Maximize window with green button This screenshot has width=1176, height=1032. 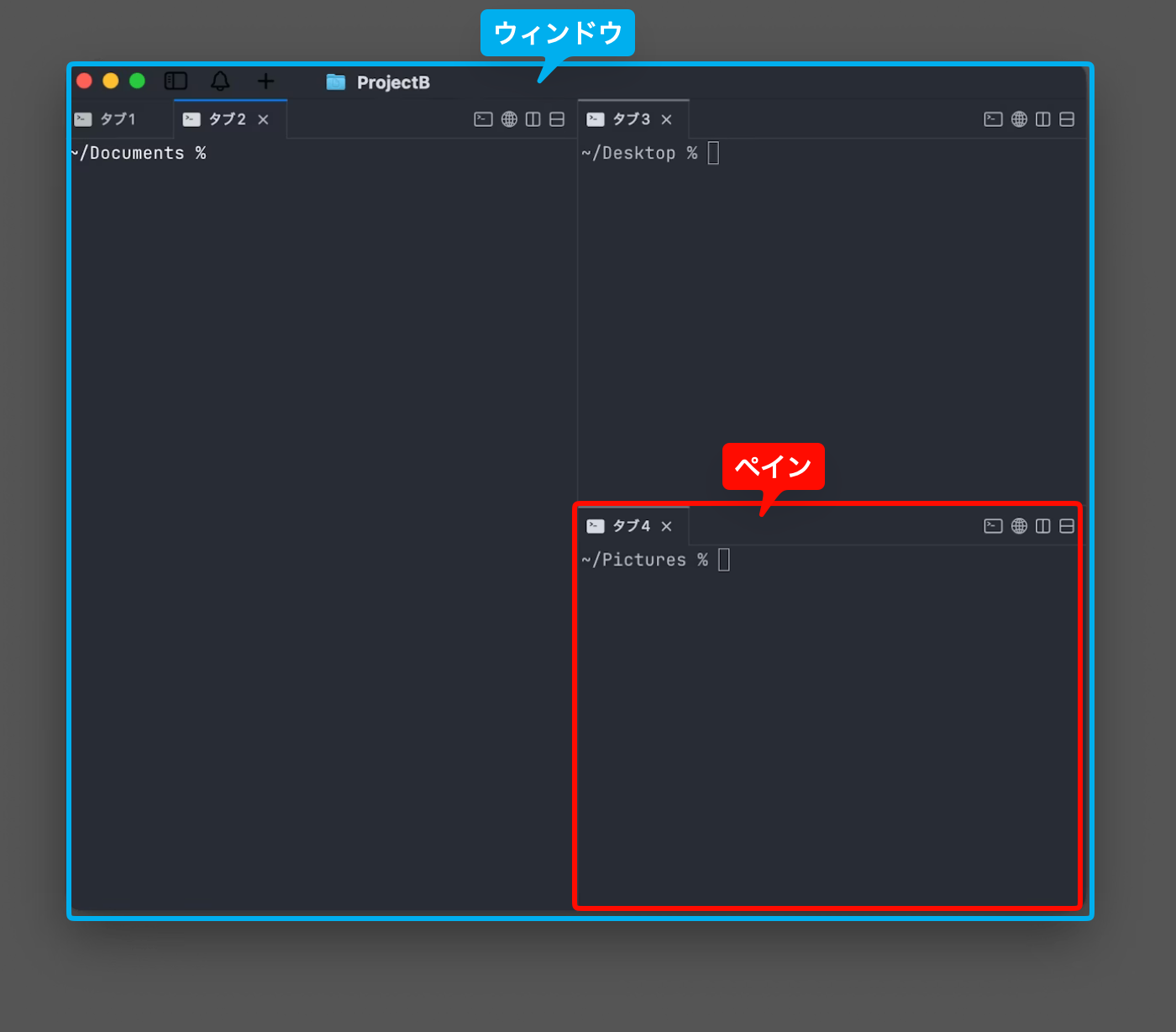[x=137, y=81]
